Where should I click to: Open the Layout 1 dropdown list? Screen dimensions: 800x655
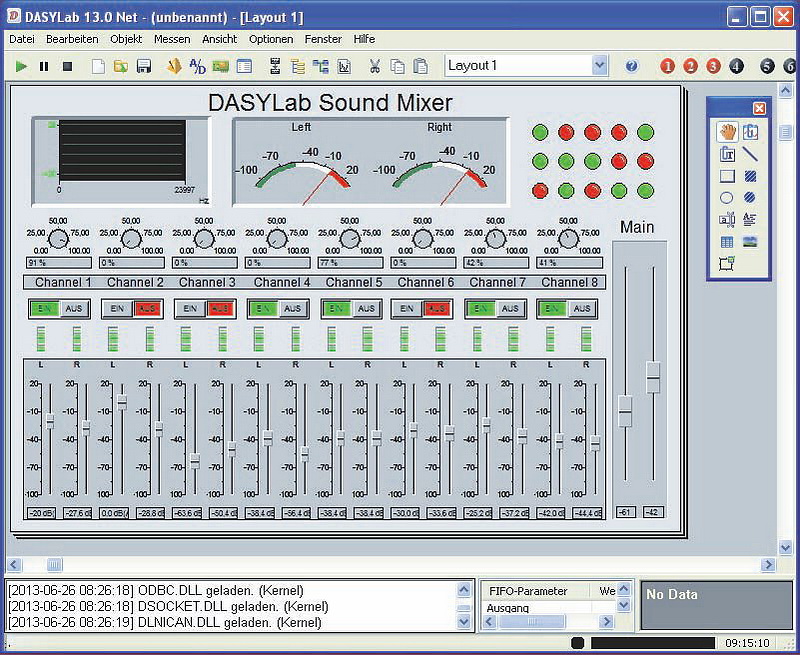tap(599, 66)
